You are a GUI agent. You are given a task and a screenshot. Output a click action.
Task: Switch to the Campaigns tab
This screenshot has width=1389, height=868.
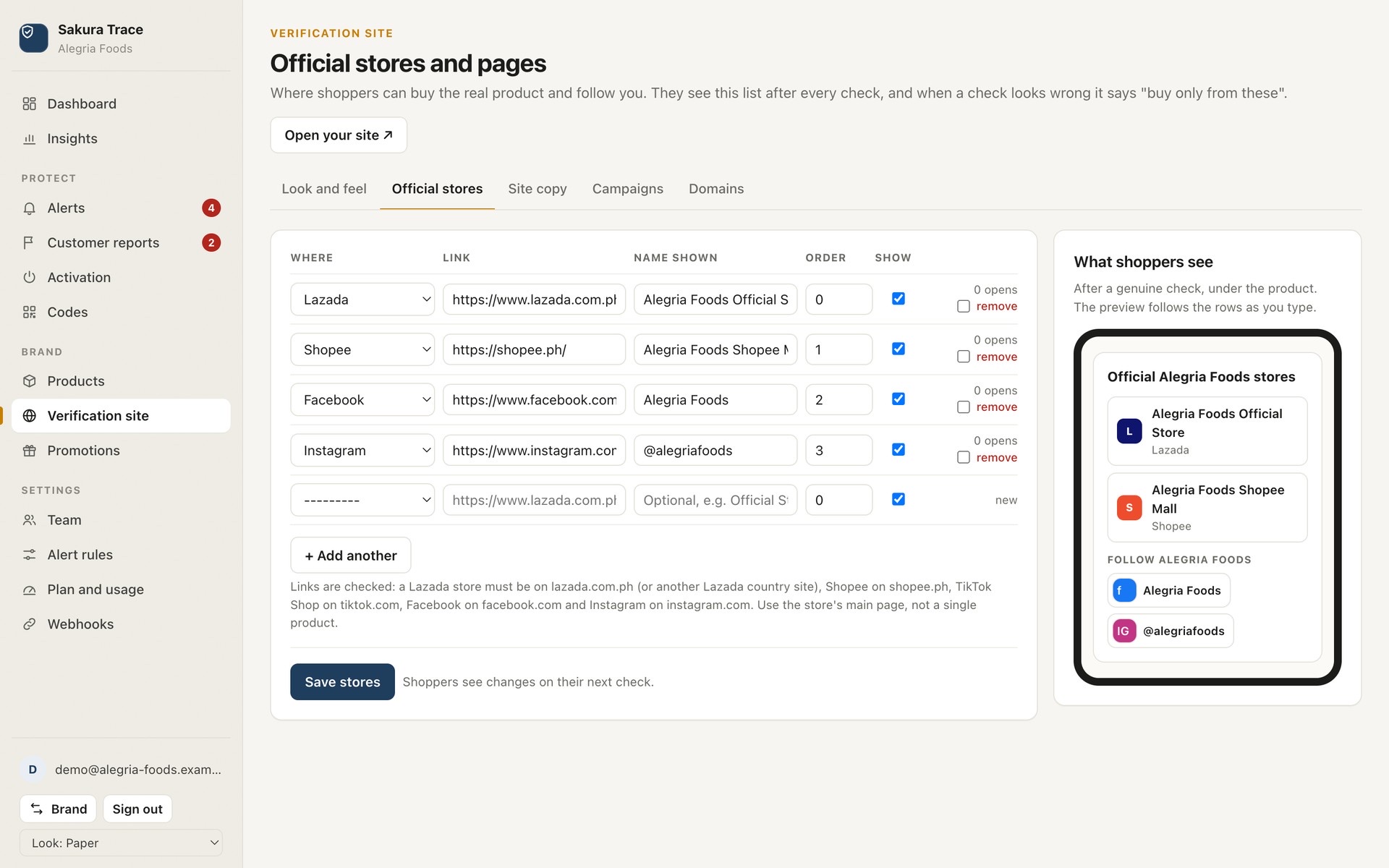[627, 189]
